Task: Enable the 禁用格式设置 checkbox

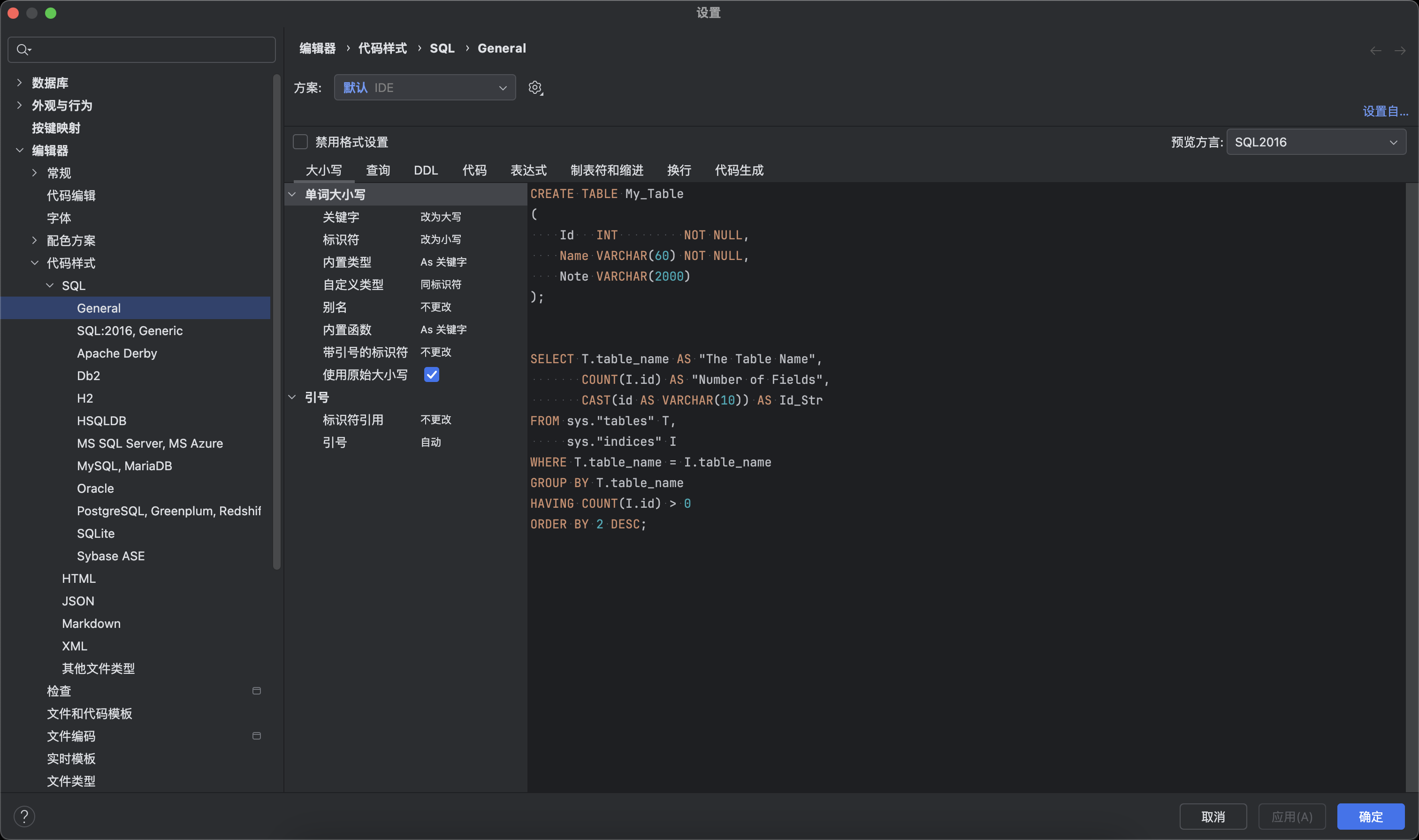Action: tap(300, 142)
